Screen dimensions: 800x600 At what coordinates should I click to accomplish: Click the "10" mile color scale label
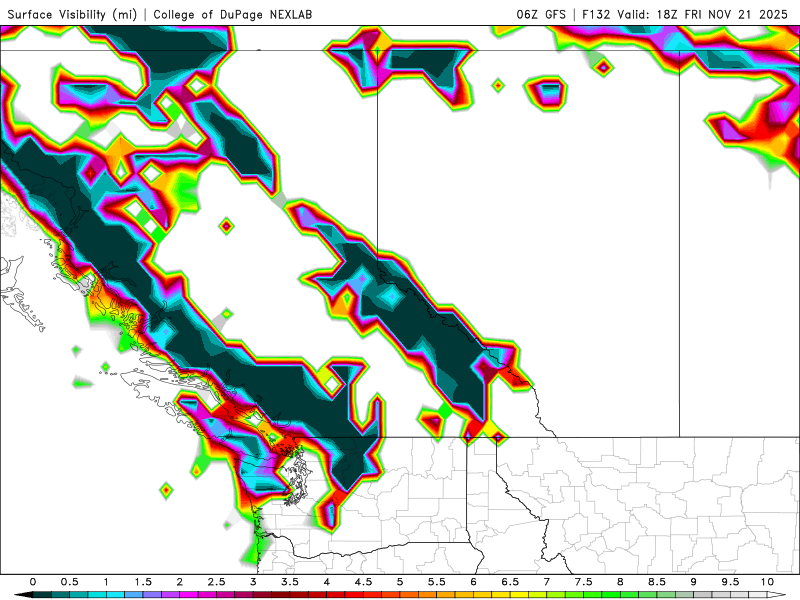767,582
